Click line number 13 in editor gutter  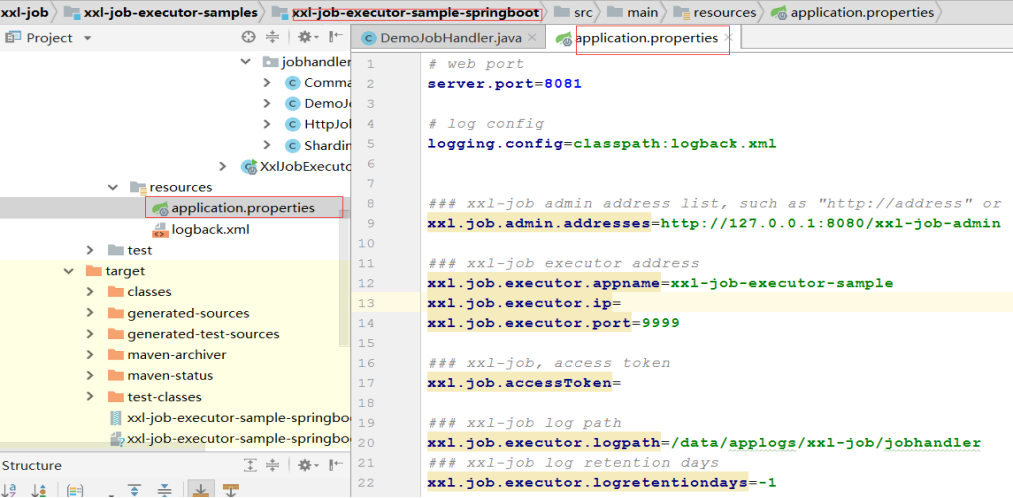click(368, 302)
